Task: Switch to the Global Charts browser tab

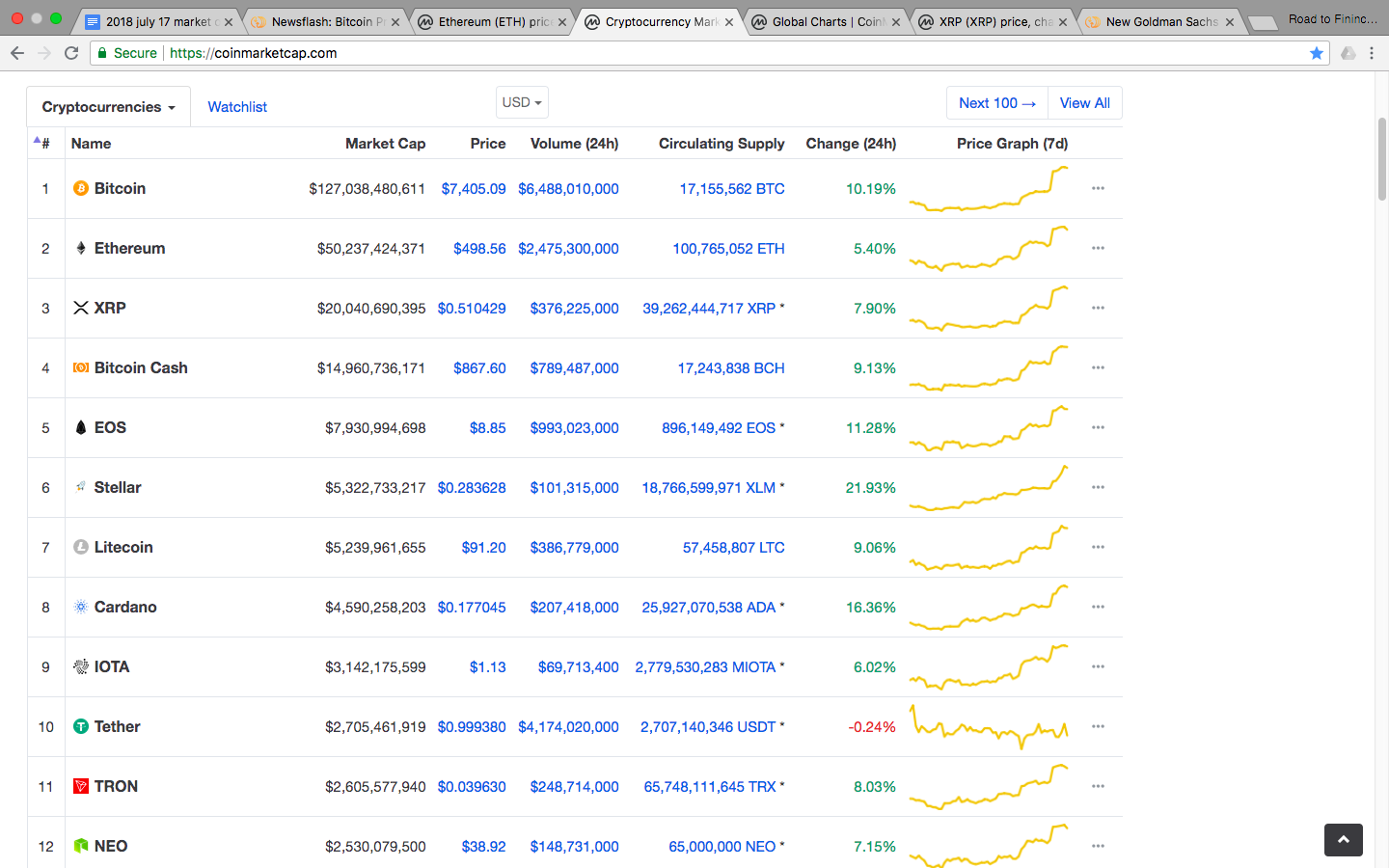Action: [x=828, y=21]
